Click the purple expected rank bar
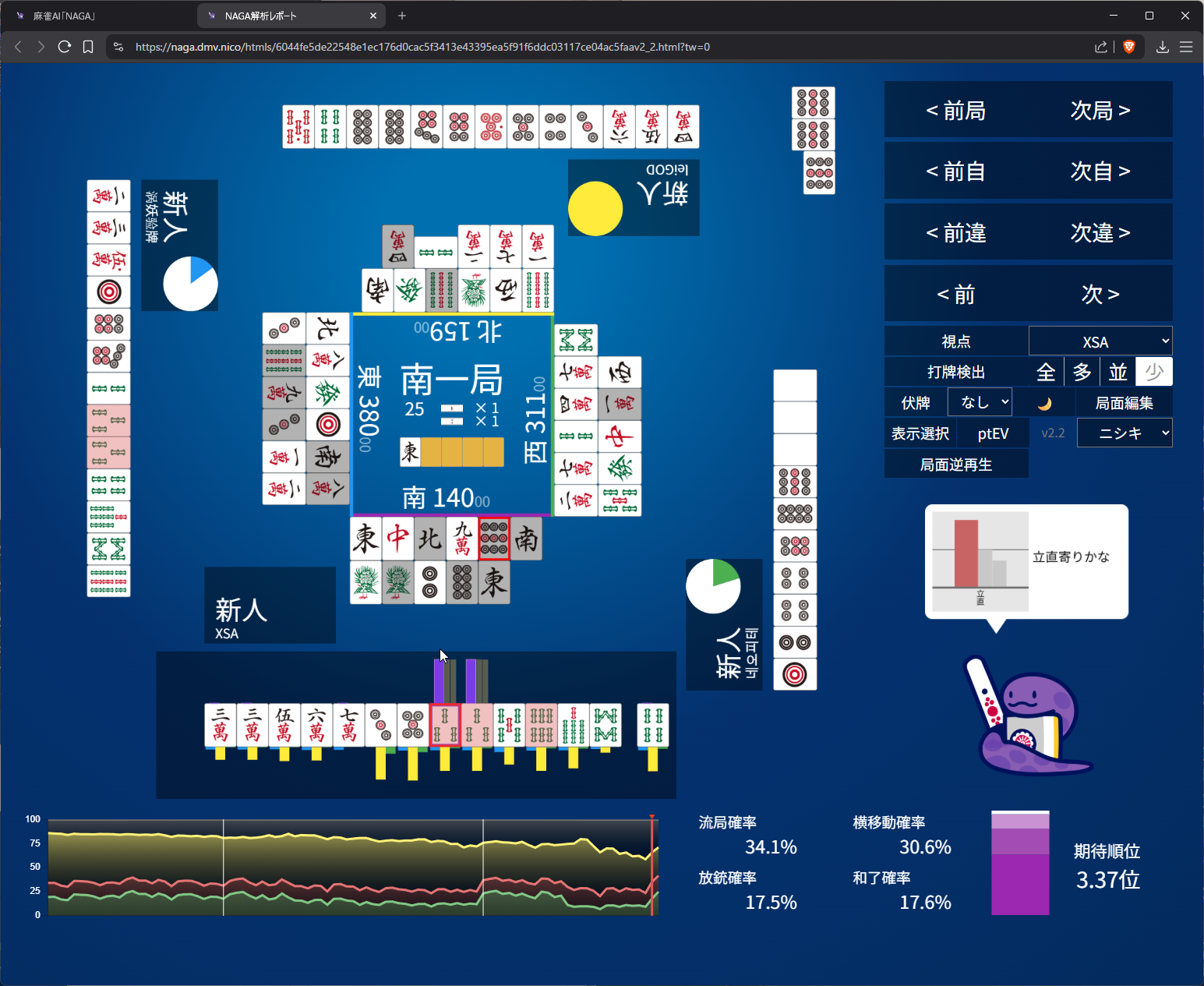The width and height of the screenshot is (1204, 986). [1020, 864]
